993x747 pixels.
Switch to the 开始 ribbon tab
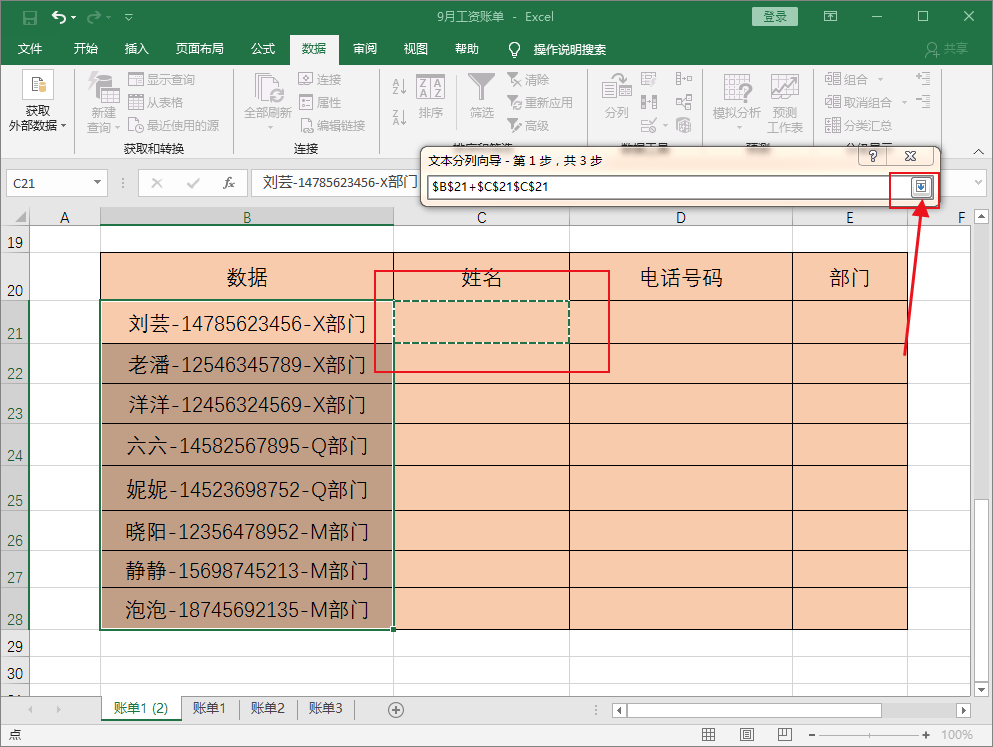coord(85,49)
